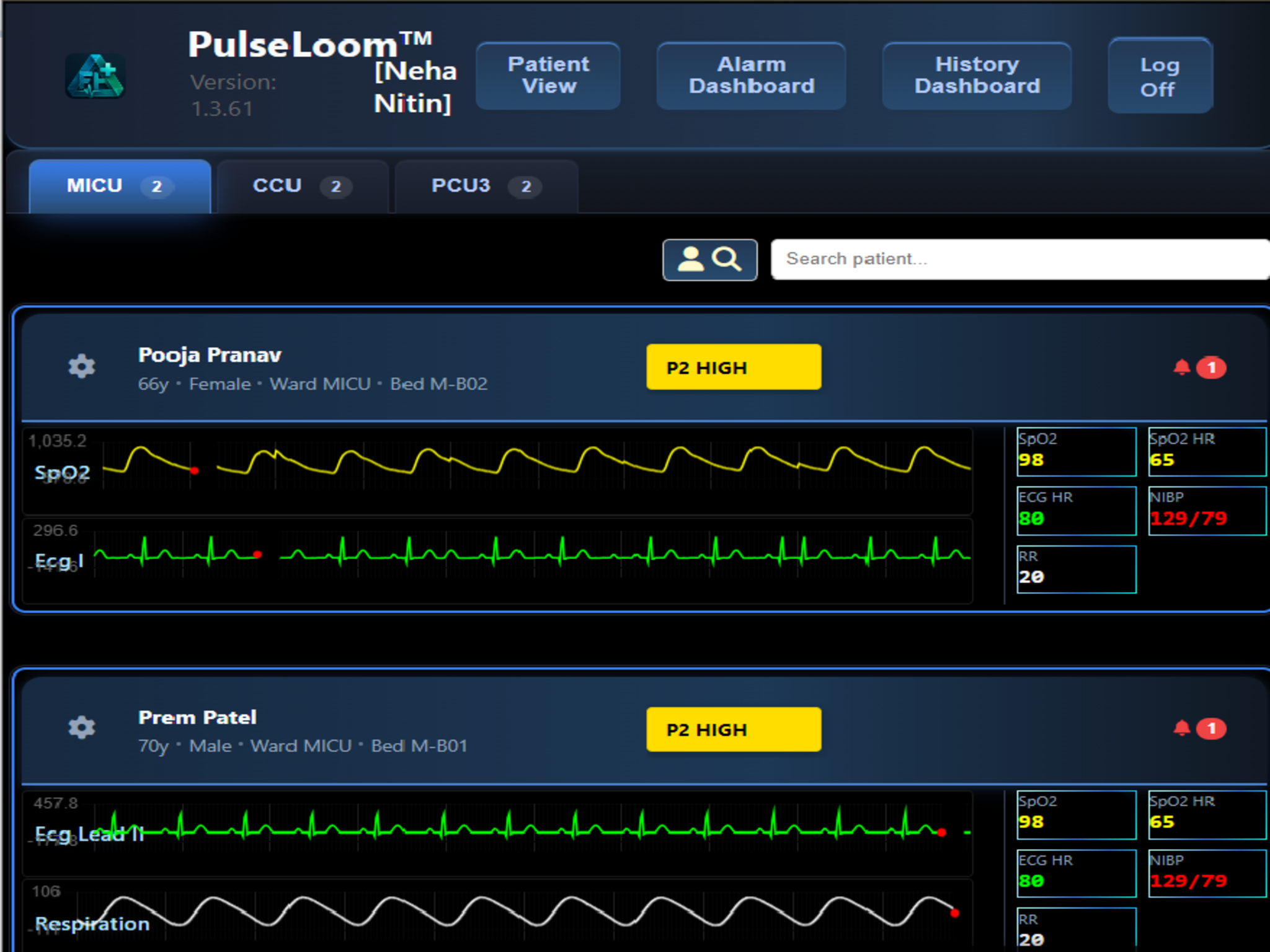
Task: Click the P2 HIGH badge on Pooja Pranav's card
Action: [733, 366]
